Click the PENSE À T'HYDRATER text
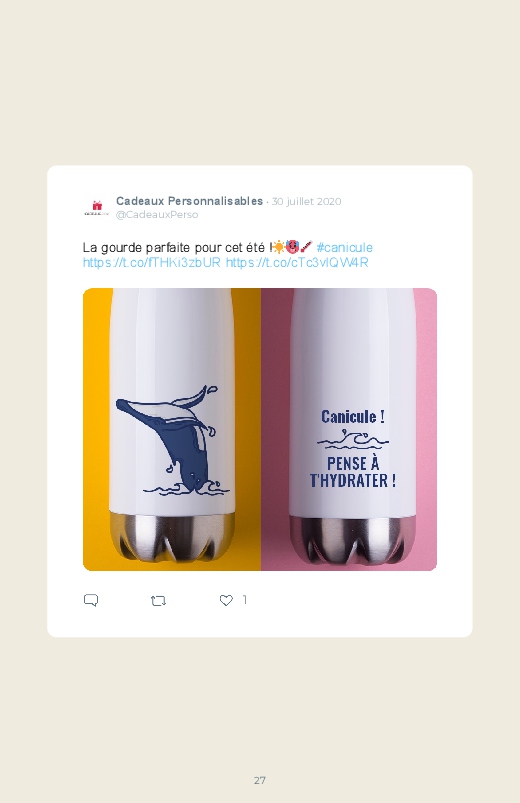 [x=353, y=472]
